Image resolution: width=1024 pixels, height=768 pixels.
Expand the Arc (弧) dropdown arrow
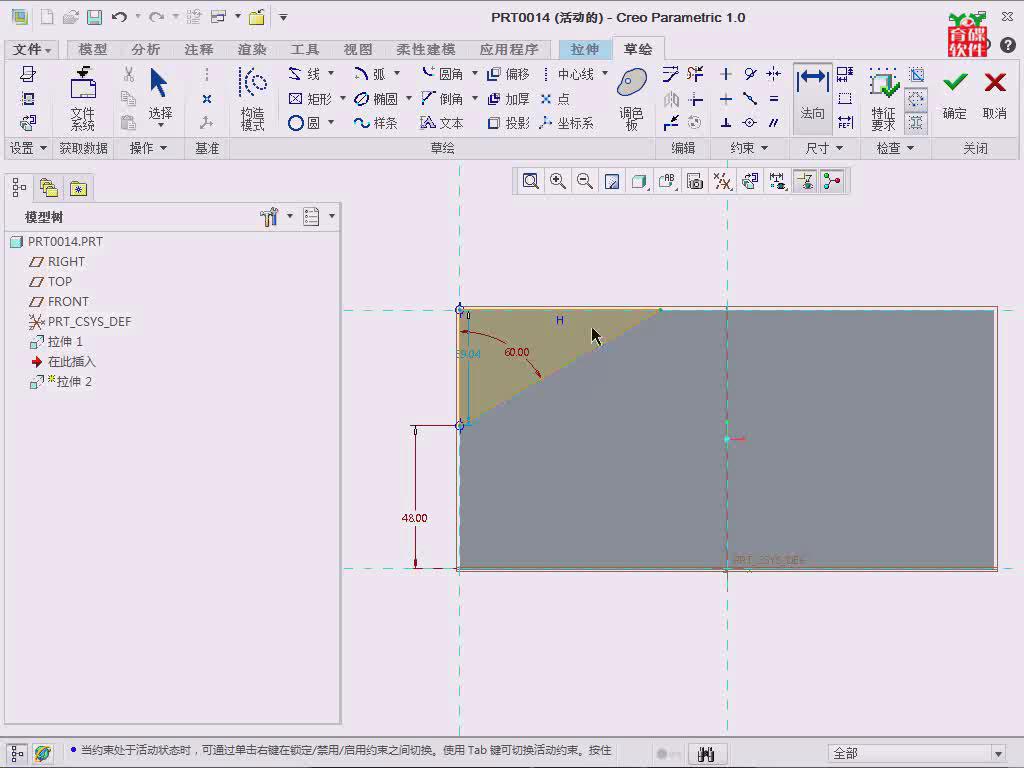click(396, 73)
